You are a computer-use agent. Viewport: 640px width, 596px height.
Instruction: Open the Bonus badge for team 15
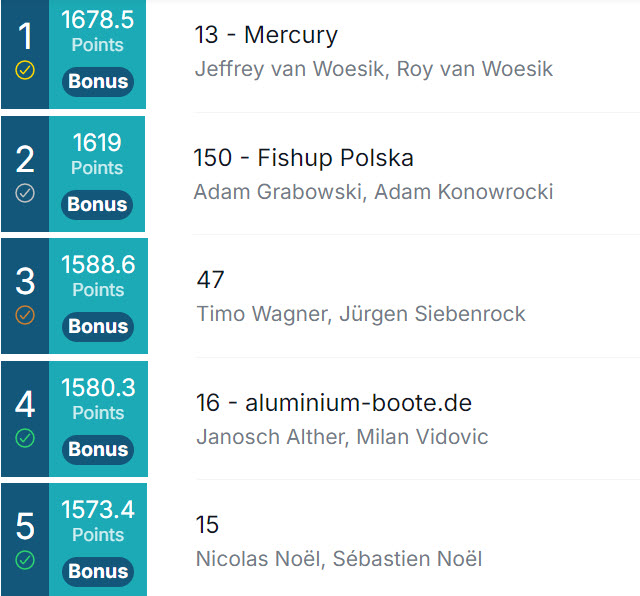[x=98, y=572]
